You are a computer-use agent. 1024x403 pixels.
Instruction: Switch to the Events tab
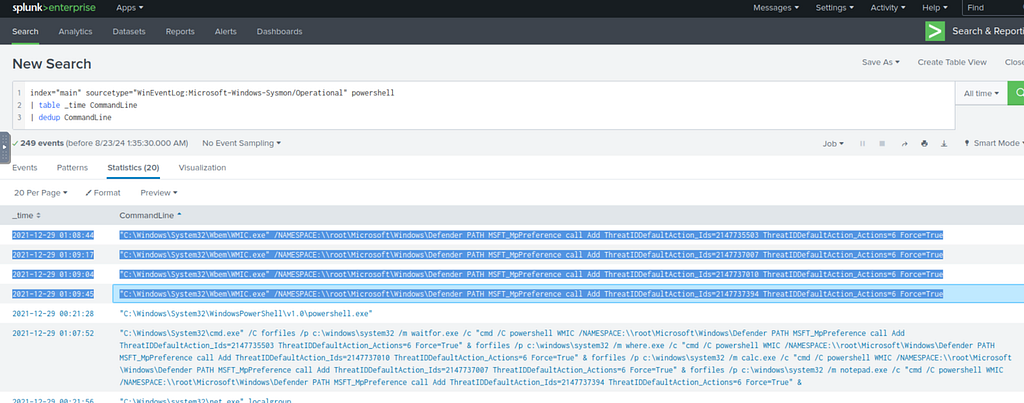pyautogui.click(x=25, y=167)
